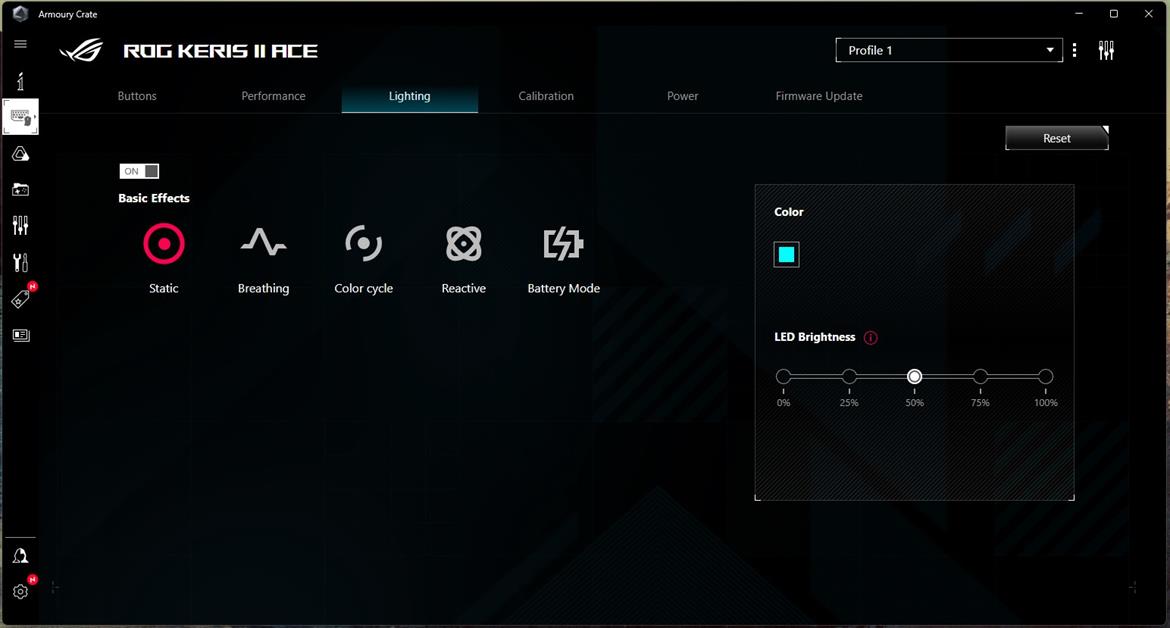Open the three-dot profile options menu
This screenshot has width=1170, height=628.
(1074, 50)
